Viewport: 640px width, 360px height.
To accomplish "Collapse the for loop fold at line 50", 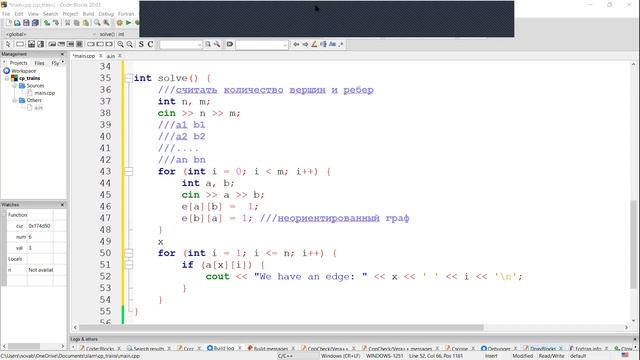I will coord(129,253).
